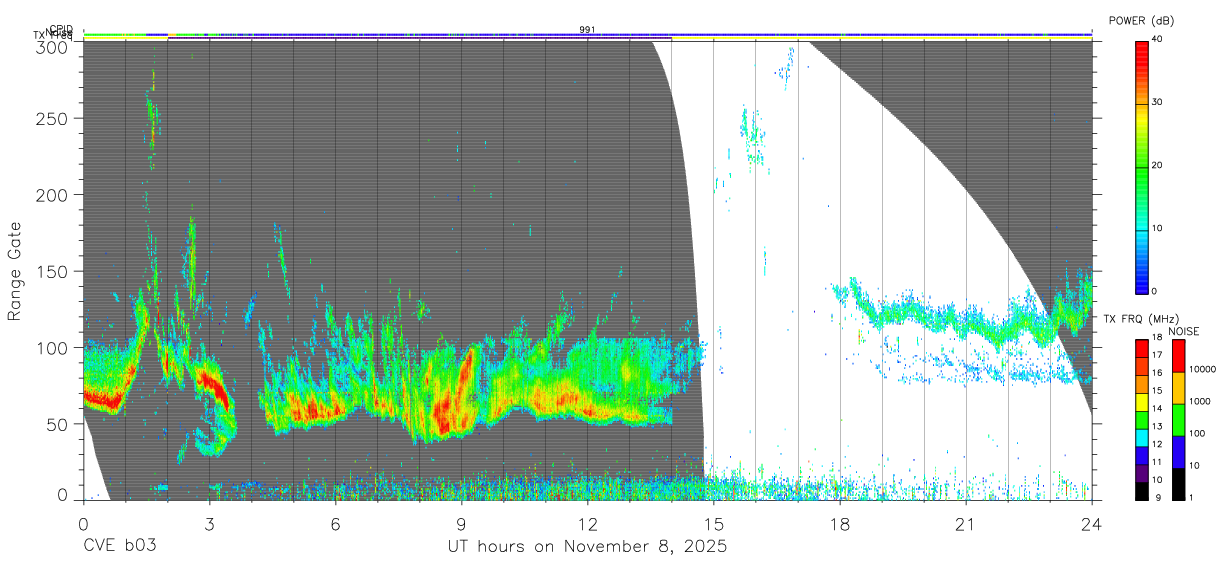Screen dimensions: 1228x567
Task: Select the blue 11–12 MHz frequency swatch
Action: click(x=1141, y=454)
